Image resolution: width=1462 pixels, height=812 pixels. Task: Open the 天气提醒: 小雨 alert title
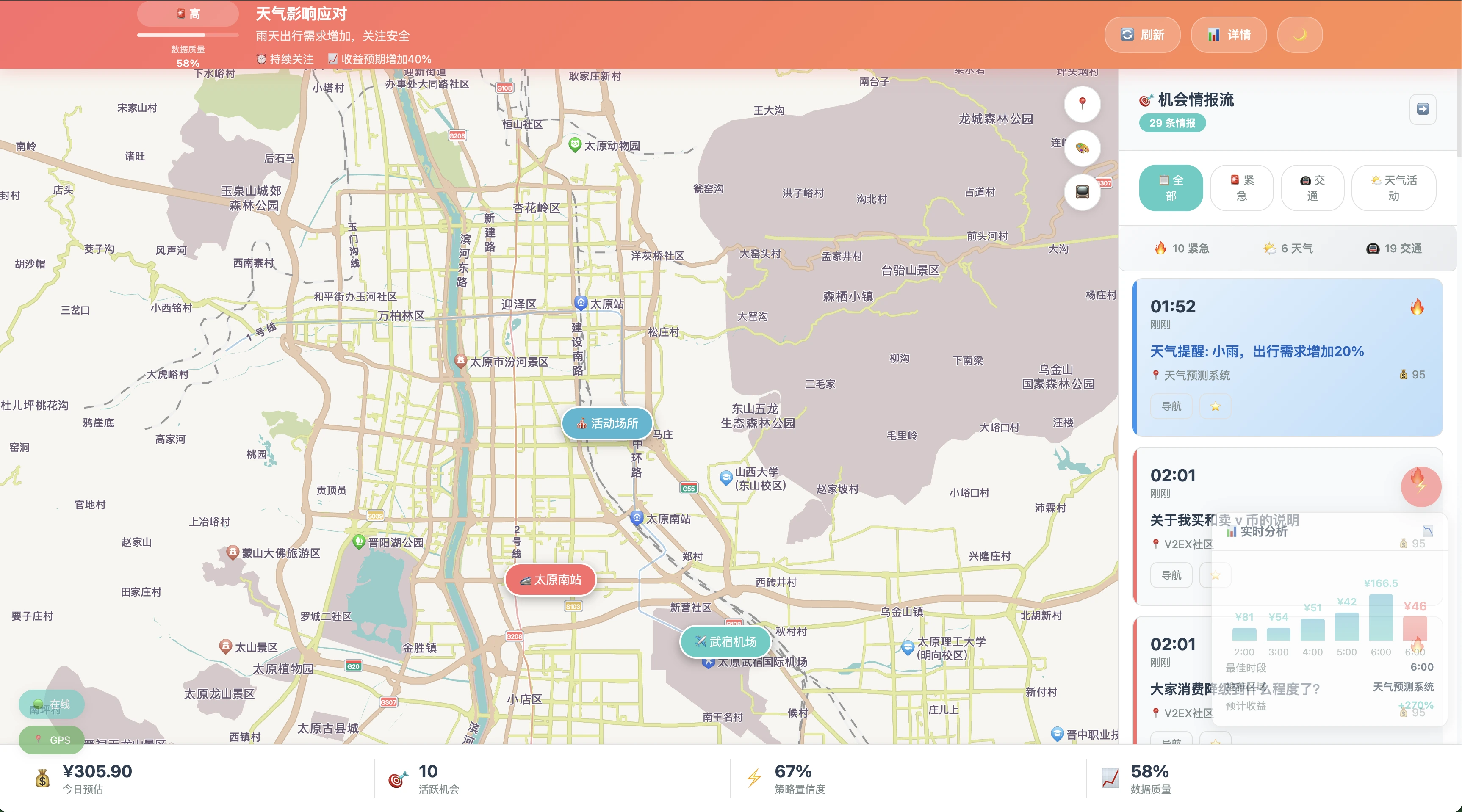1257,351
